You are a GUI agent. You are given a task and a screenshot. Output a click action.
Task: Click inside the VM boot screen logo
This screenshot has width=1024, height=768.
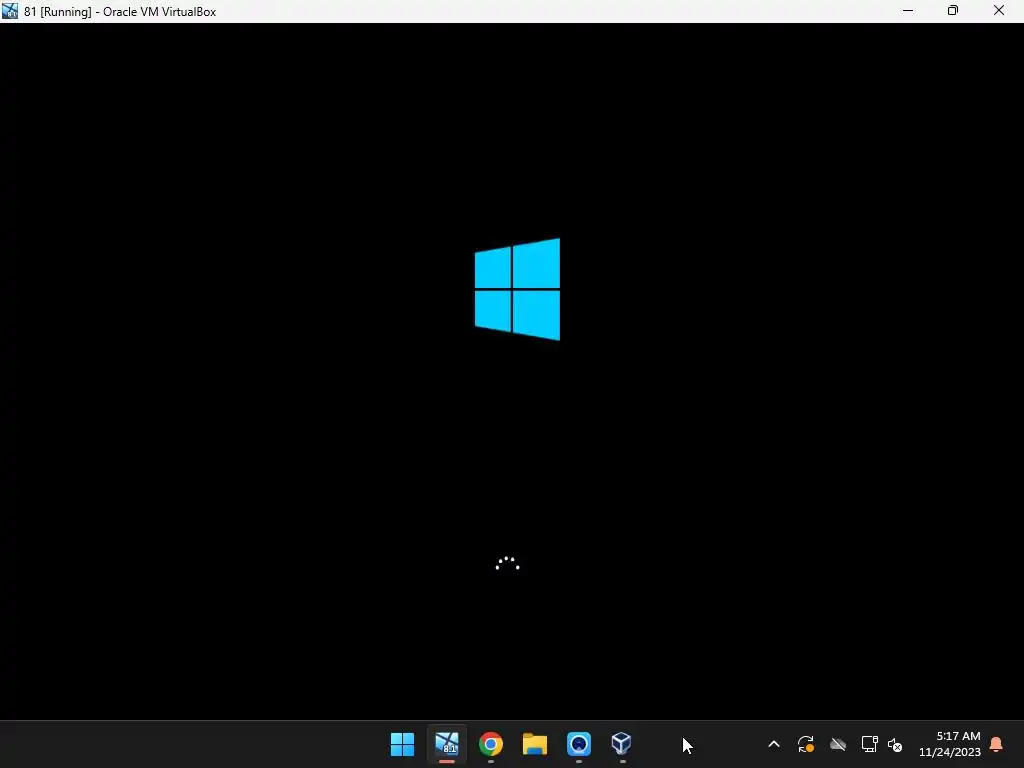point(517,289)
